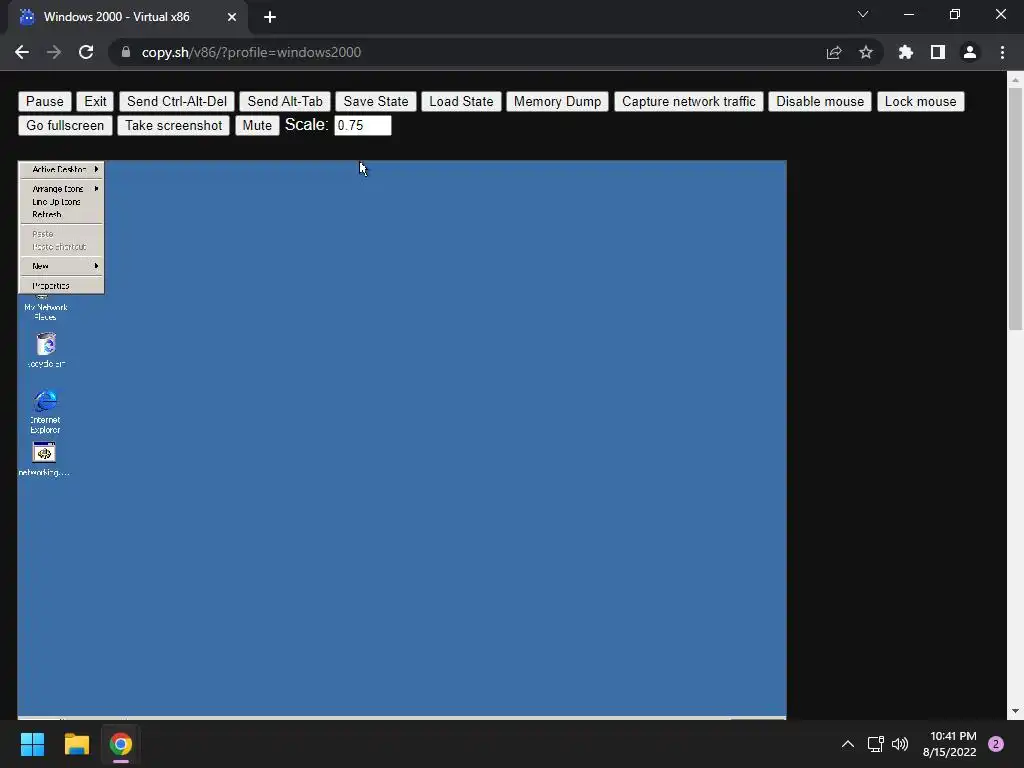
Task: Close the Windows 2000 tab
Action: (x=232, y=17)
